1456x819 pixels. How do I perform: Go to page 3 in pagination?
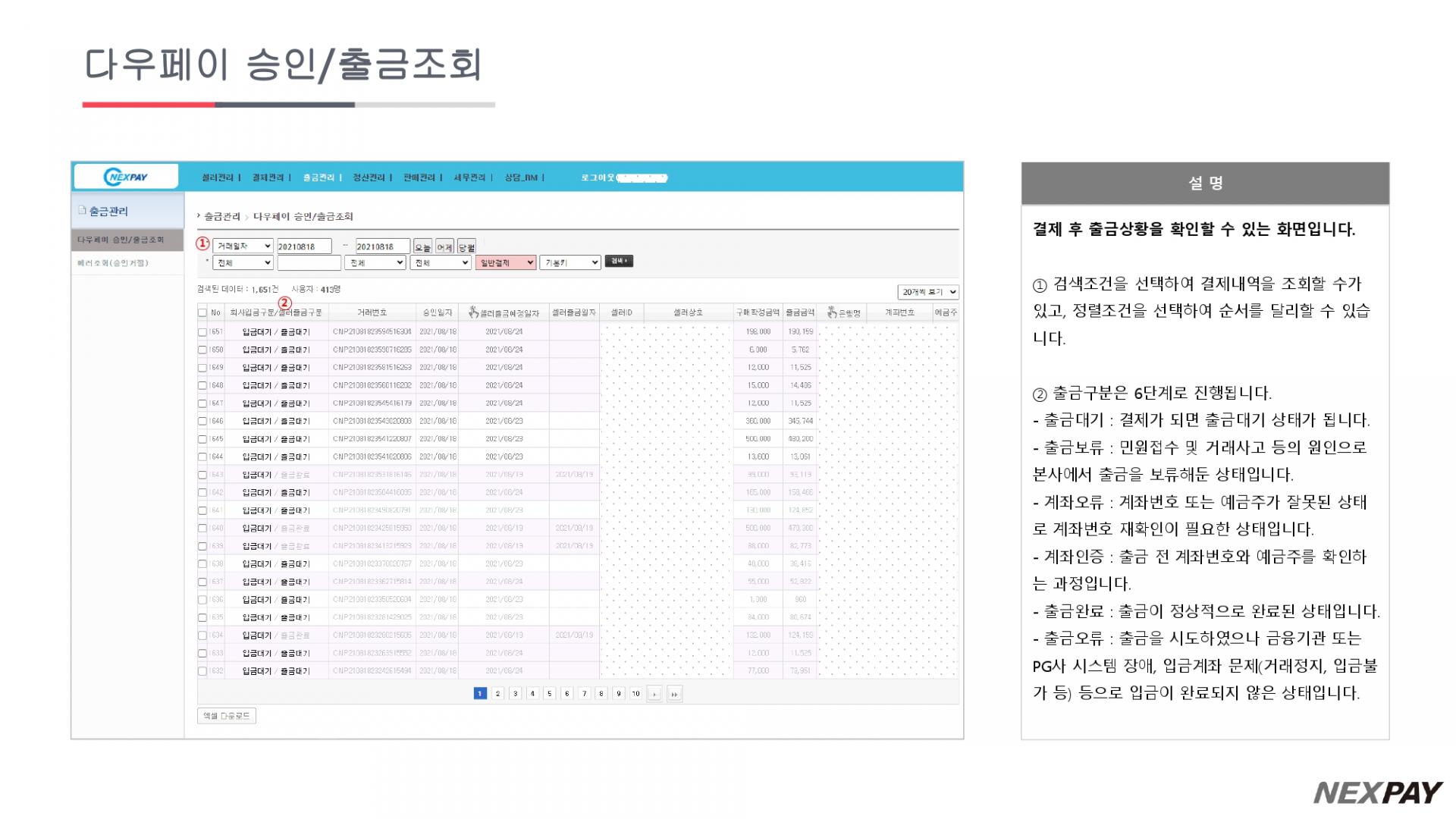click(515, 693)
